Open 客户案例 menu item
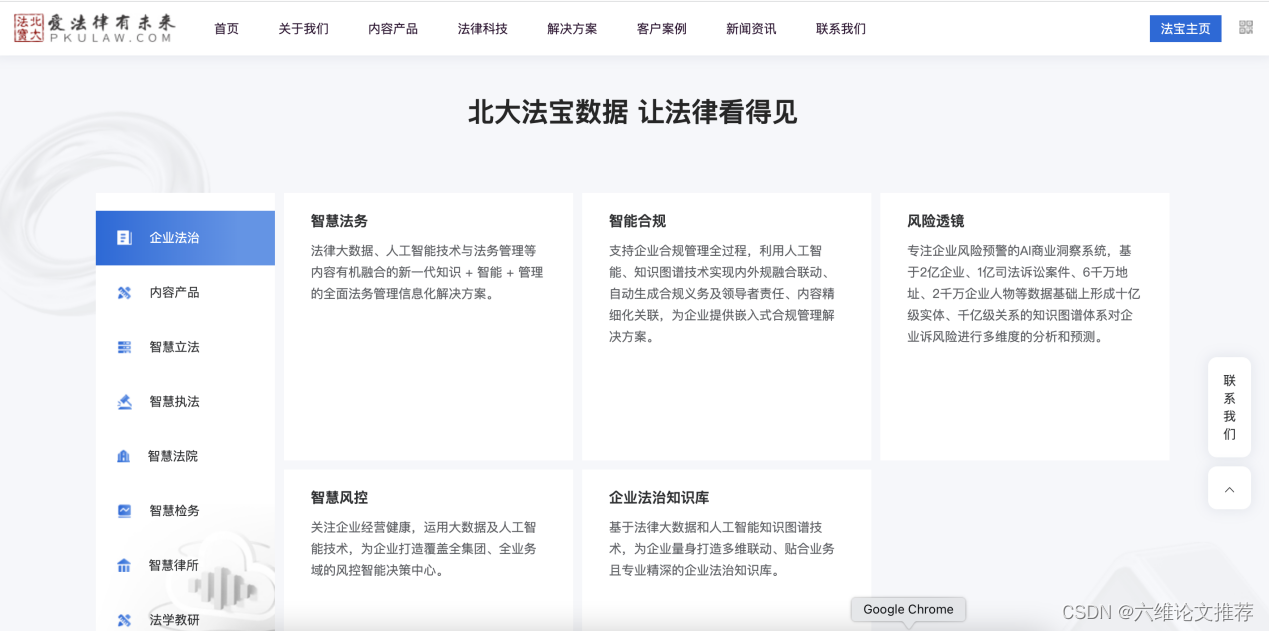 click(662, 29)
